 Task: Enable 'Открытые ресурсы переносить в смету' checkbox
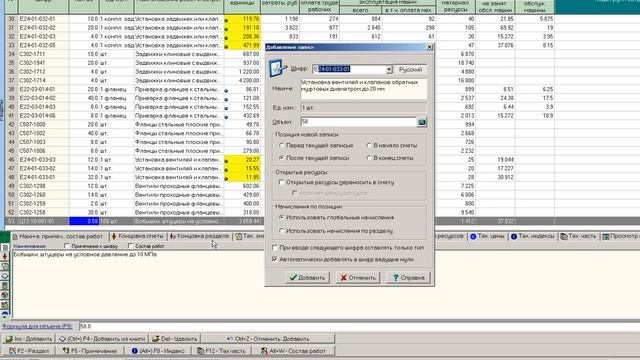(x=281, y=182)
